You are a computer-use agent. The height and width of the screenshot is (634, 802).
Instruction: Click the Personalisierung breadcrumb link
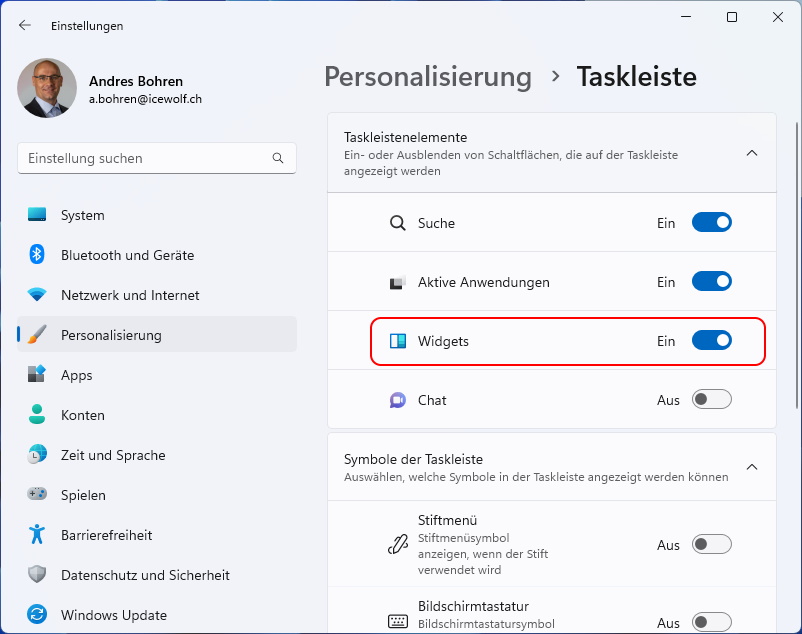(428, 77)
